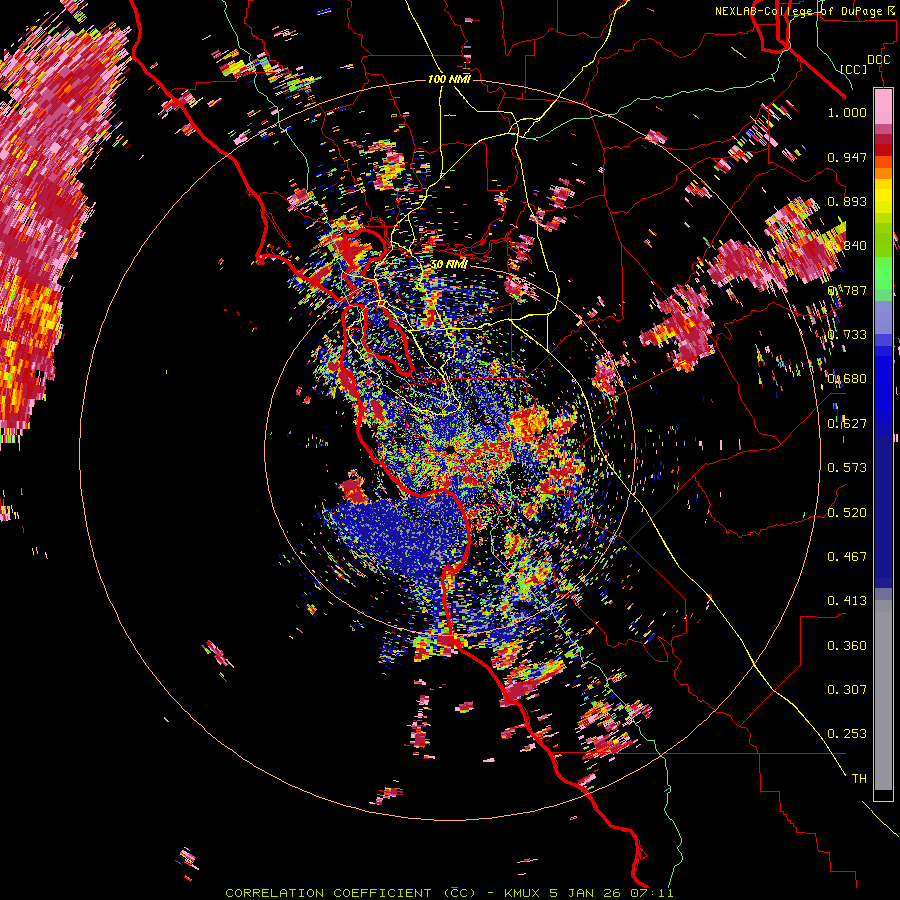
Task: Click the TH threshold label
Action: click(859, 779)
